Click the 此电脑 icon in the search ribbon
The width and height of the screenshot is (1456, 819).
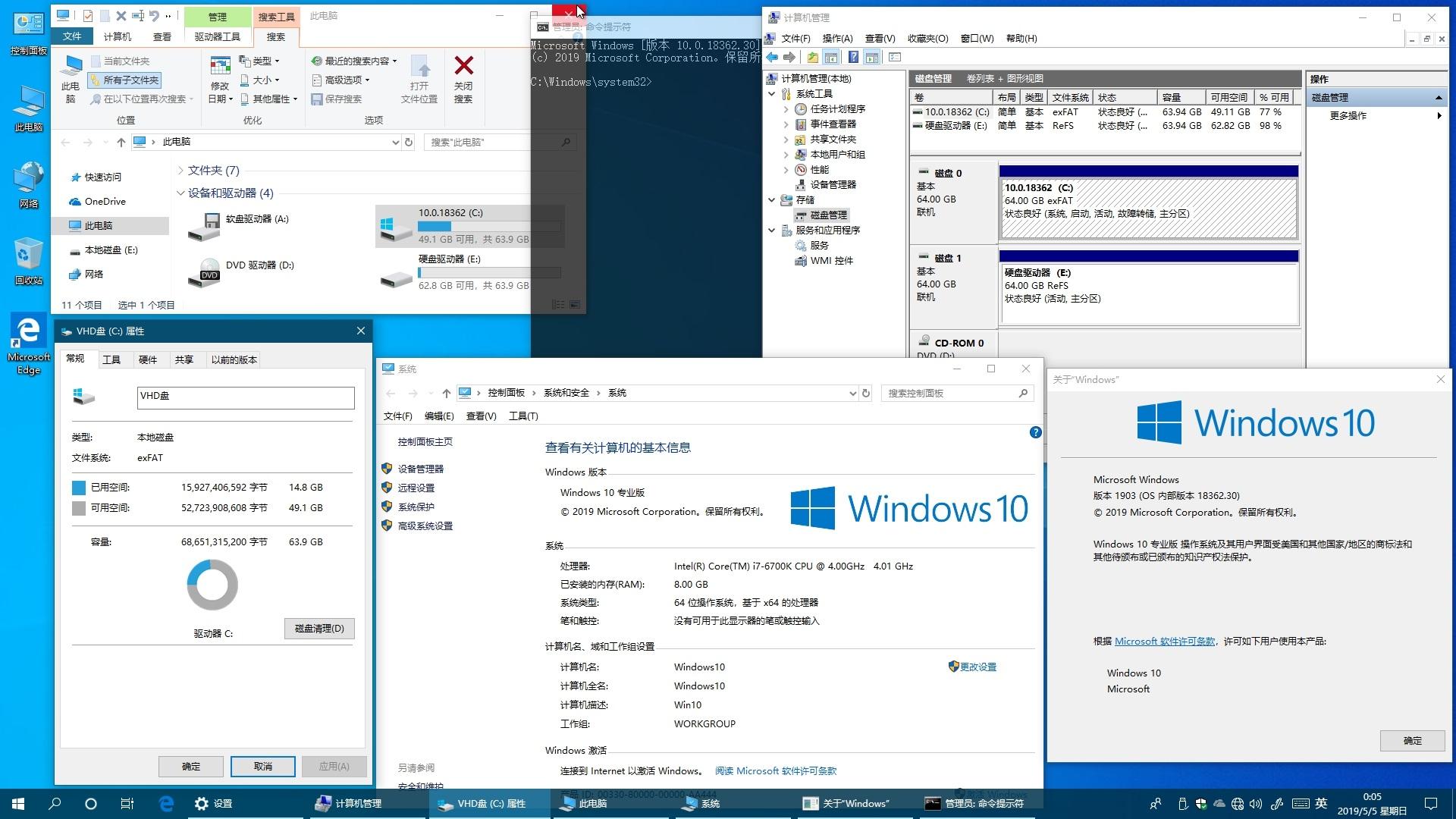point(71,67)
